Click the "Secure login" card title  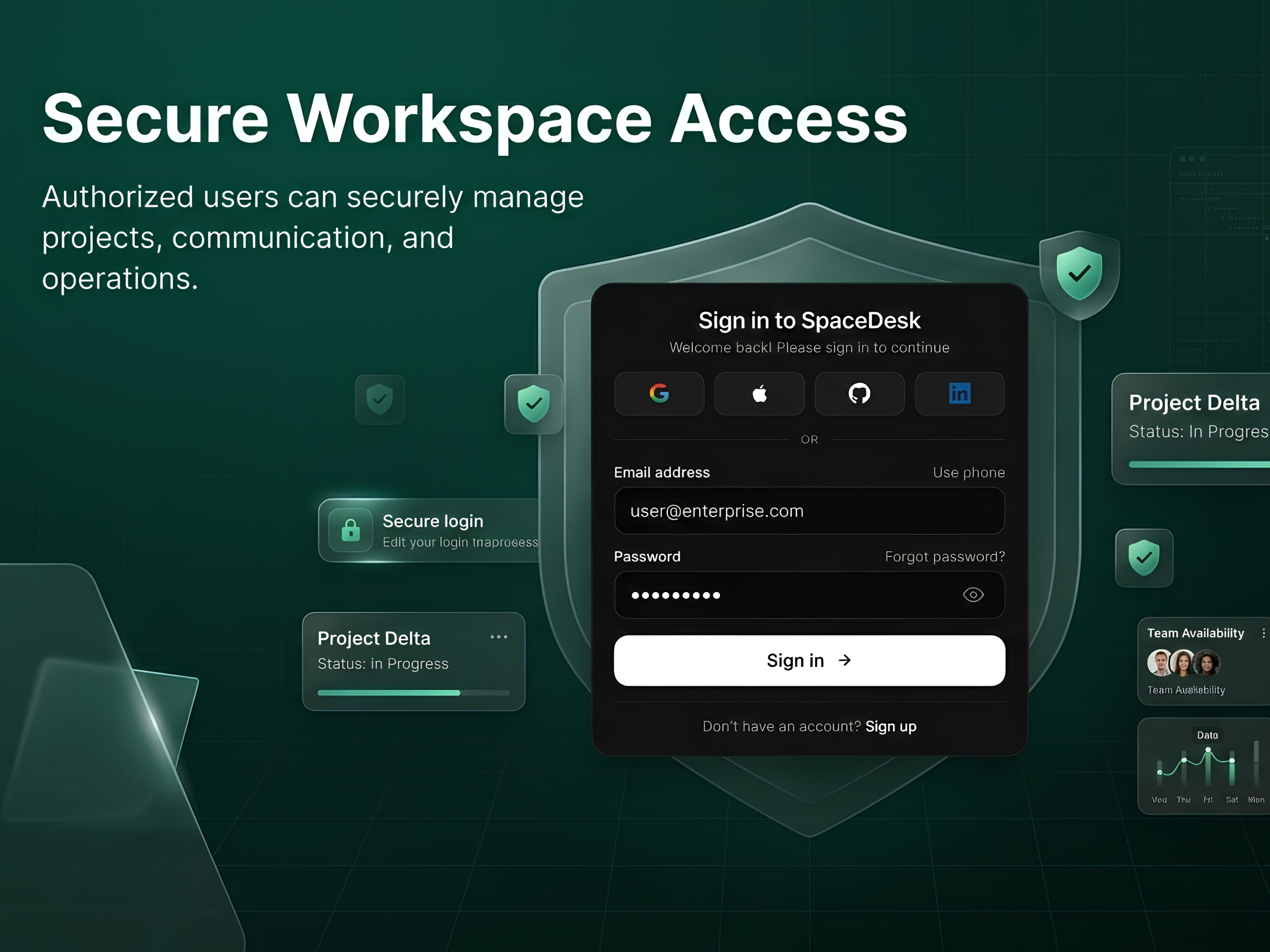tap(433, 521)
